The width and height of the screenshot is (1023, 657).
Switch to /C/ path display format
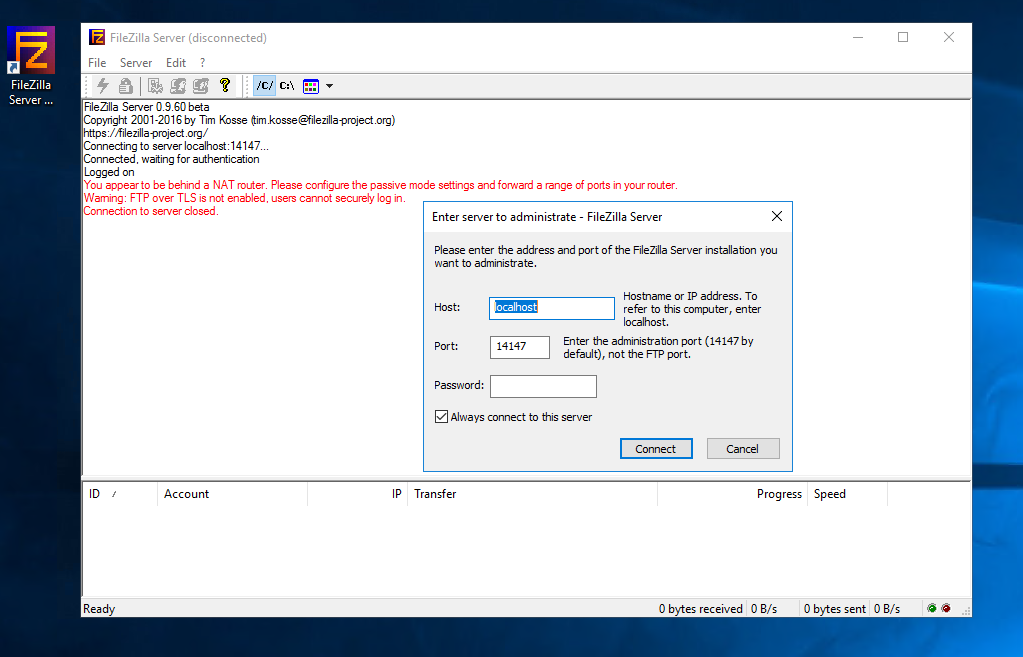[264, 86]
